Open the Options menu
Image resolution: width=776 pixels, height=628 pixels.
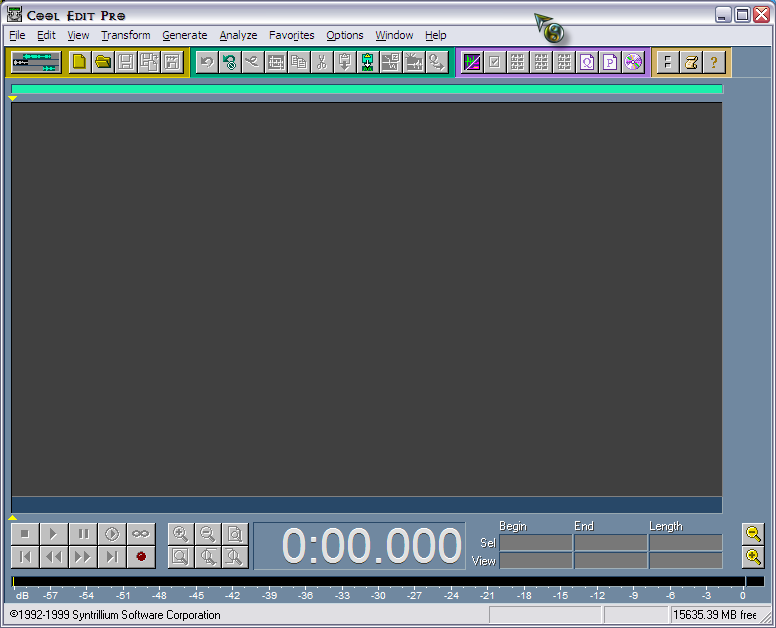(x=344, y=35)
